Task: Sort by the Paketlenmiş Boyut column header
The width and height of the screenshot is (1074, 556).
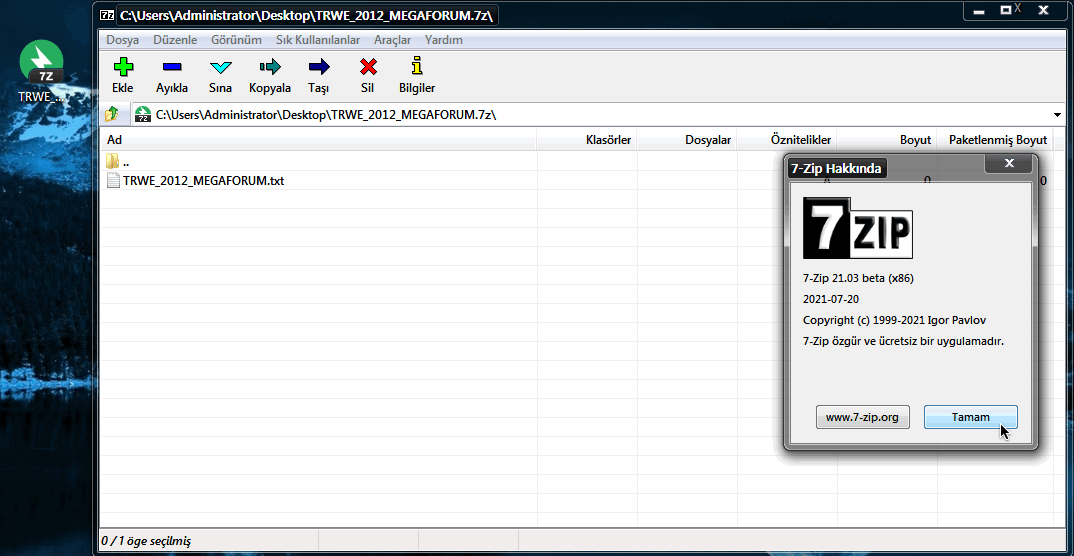Action: [x=995, y=140]
